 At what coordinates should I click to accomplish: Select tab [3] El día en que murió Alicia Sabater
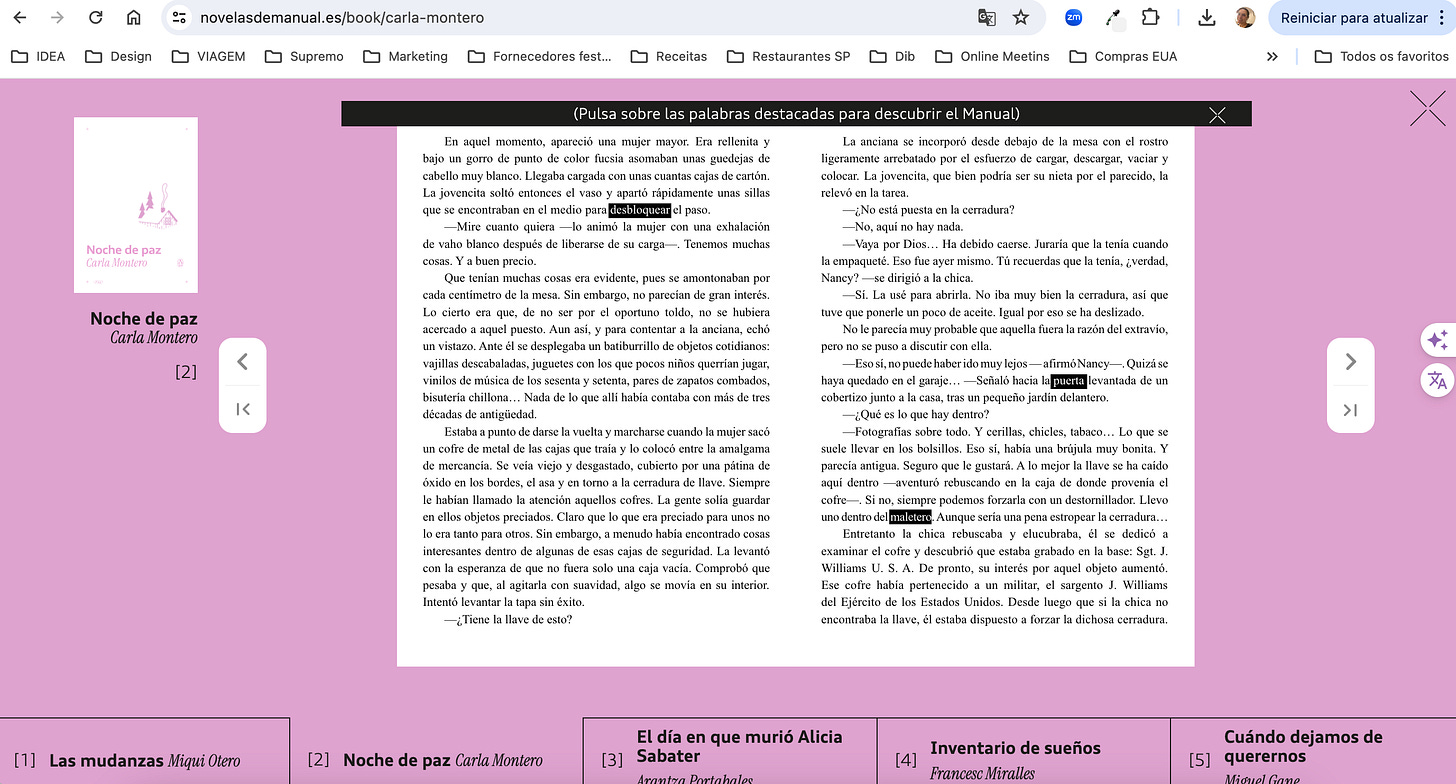click(729, 752)
